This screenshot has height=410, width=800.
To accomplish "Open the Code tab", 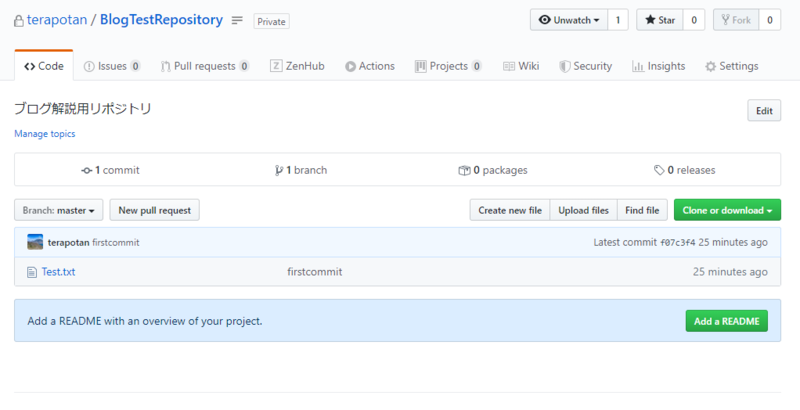I will coord(44,66).
